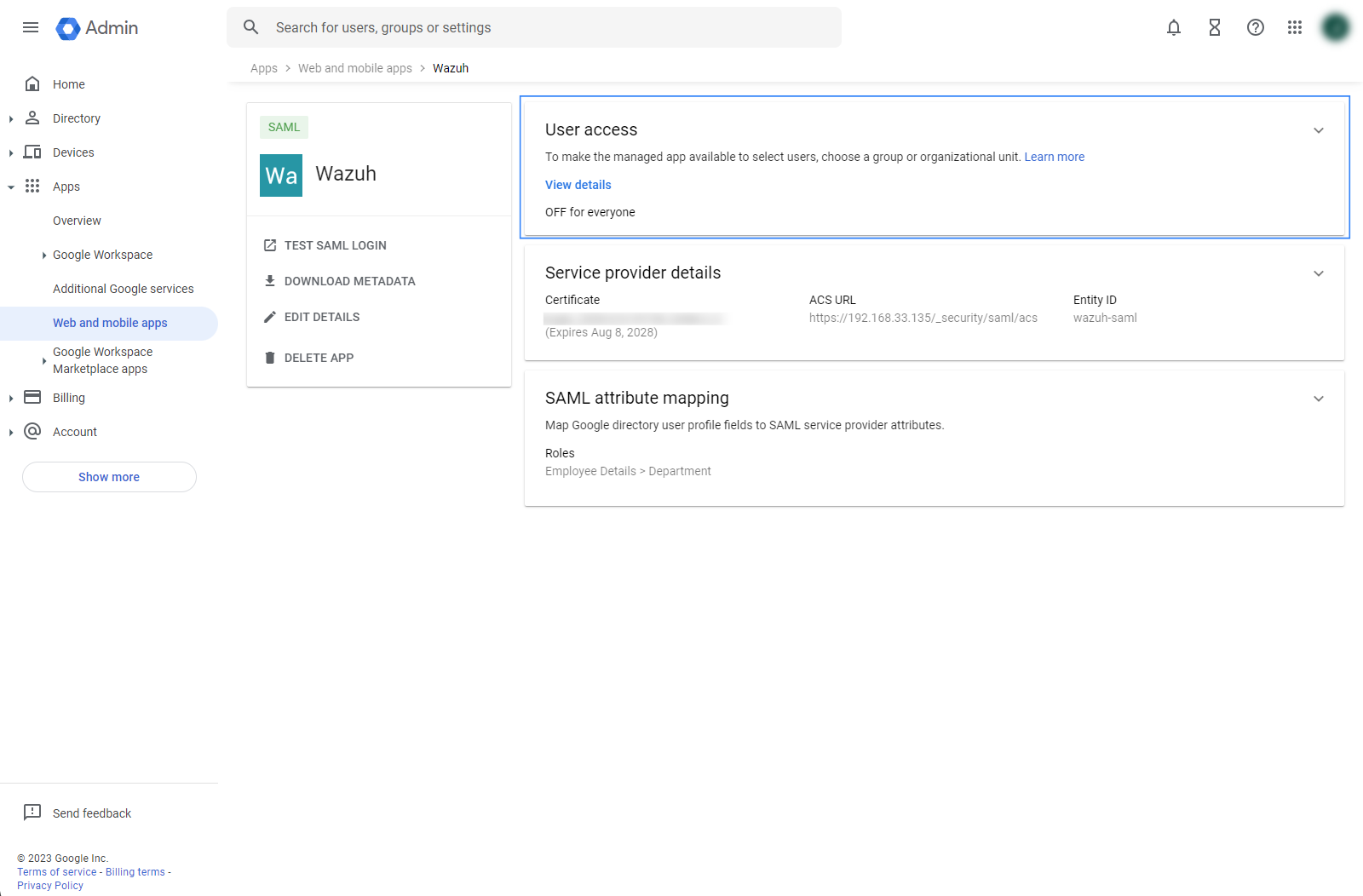Click the DELETE APP button

(319, 358)
